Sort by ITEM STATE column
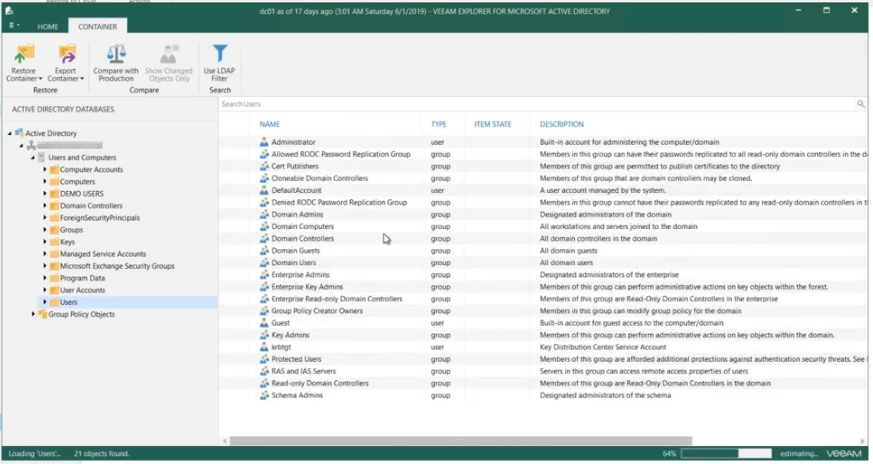The height and width of the screenshot is (464, 873). [x=493, y=124]
